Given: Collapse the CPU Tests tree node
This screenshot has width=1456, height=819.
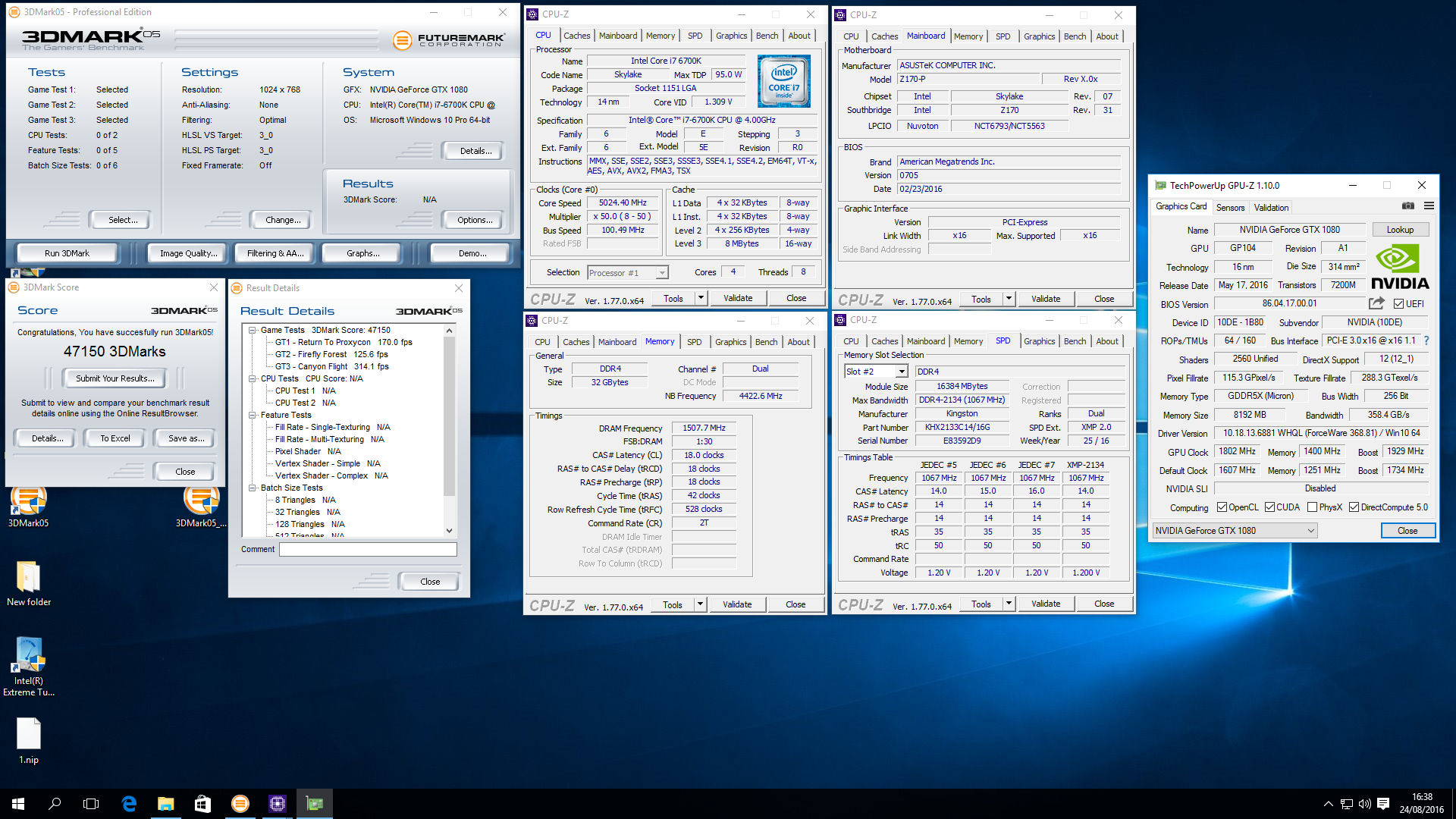Looking at the screenshot, I should [x=253, y=378].
